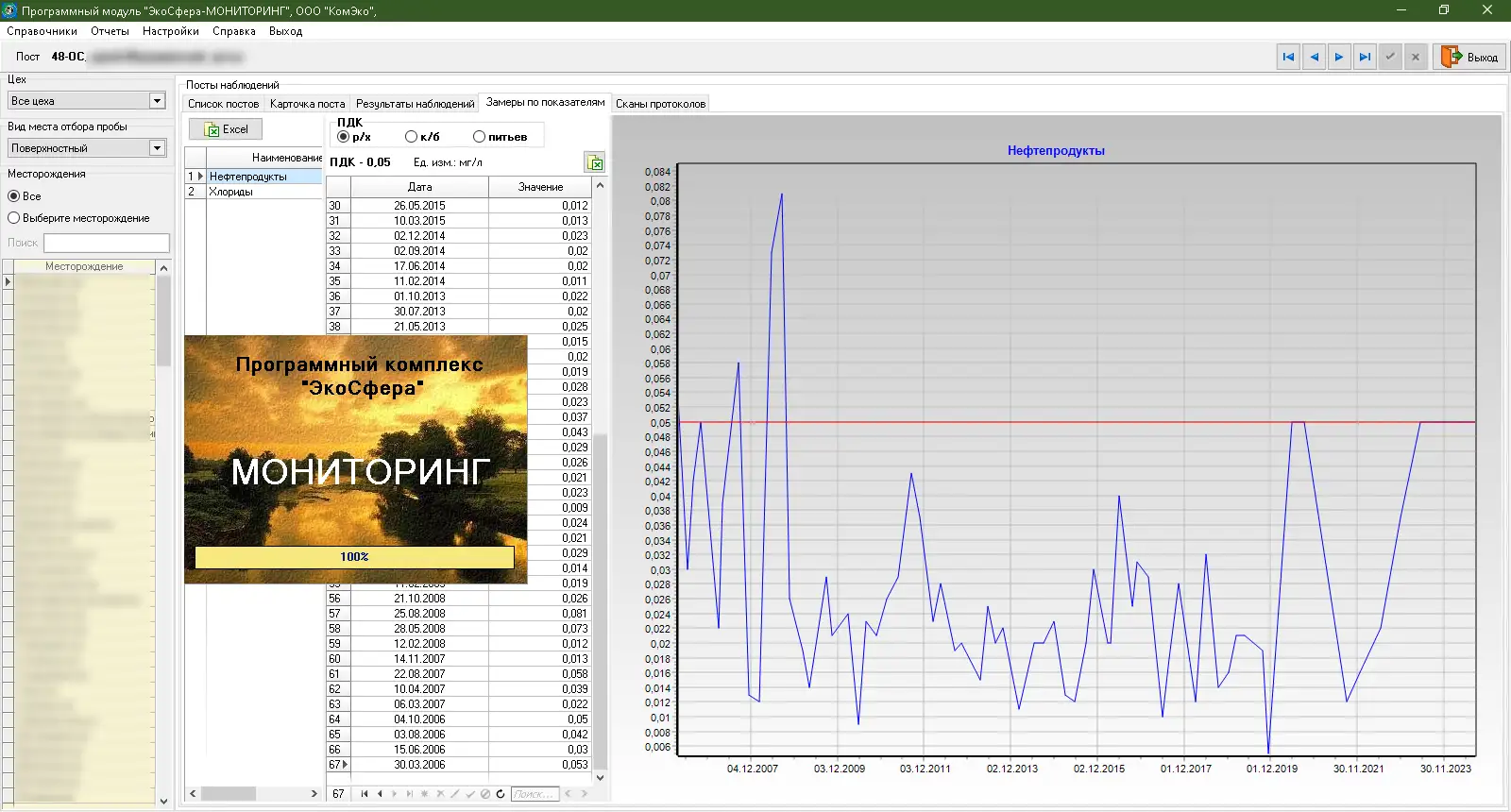Expand the 'Поверхностный' sampling type dropdown
The image size is (1511, 812).
point(157,148)
